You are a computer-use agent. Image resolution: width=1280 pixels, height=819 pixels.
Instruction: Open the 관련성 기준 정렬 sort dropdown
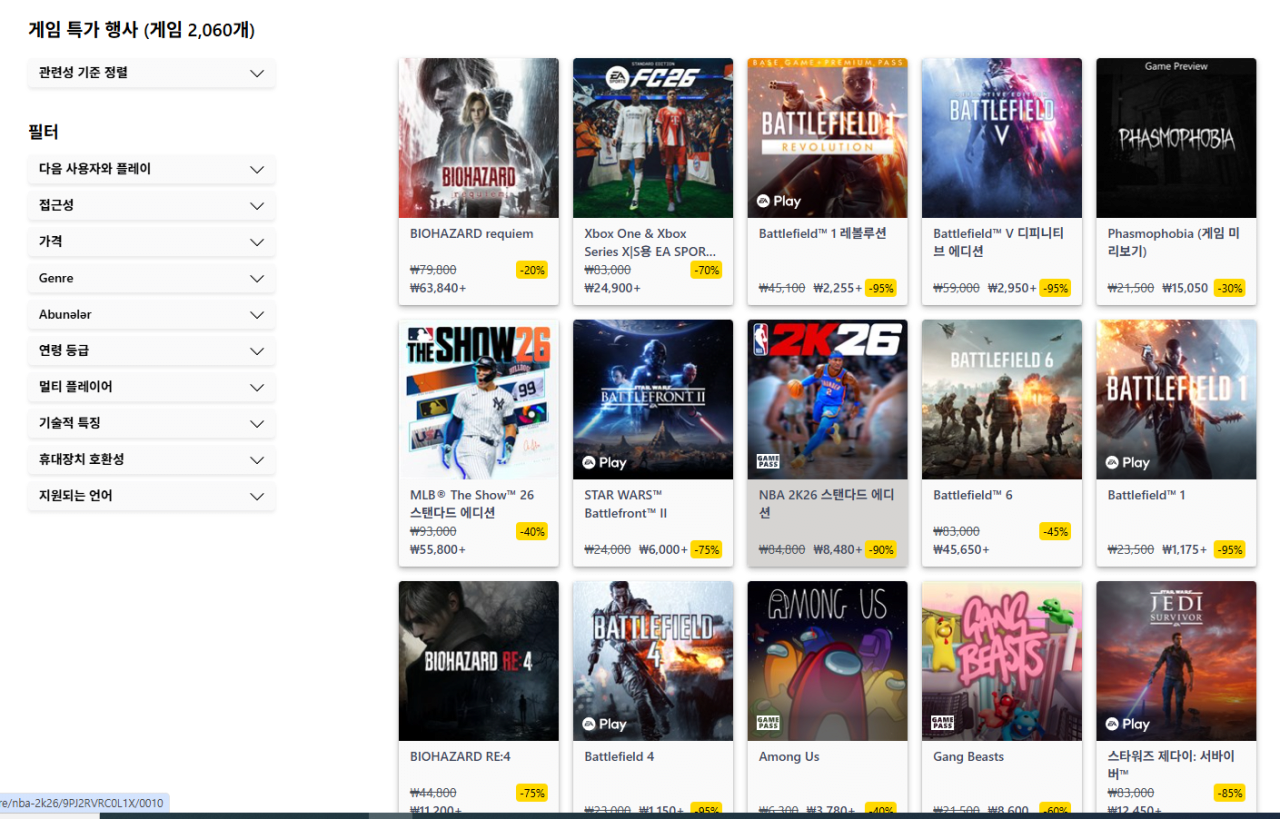point(152,73)
